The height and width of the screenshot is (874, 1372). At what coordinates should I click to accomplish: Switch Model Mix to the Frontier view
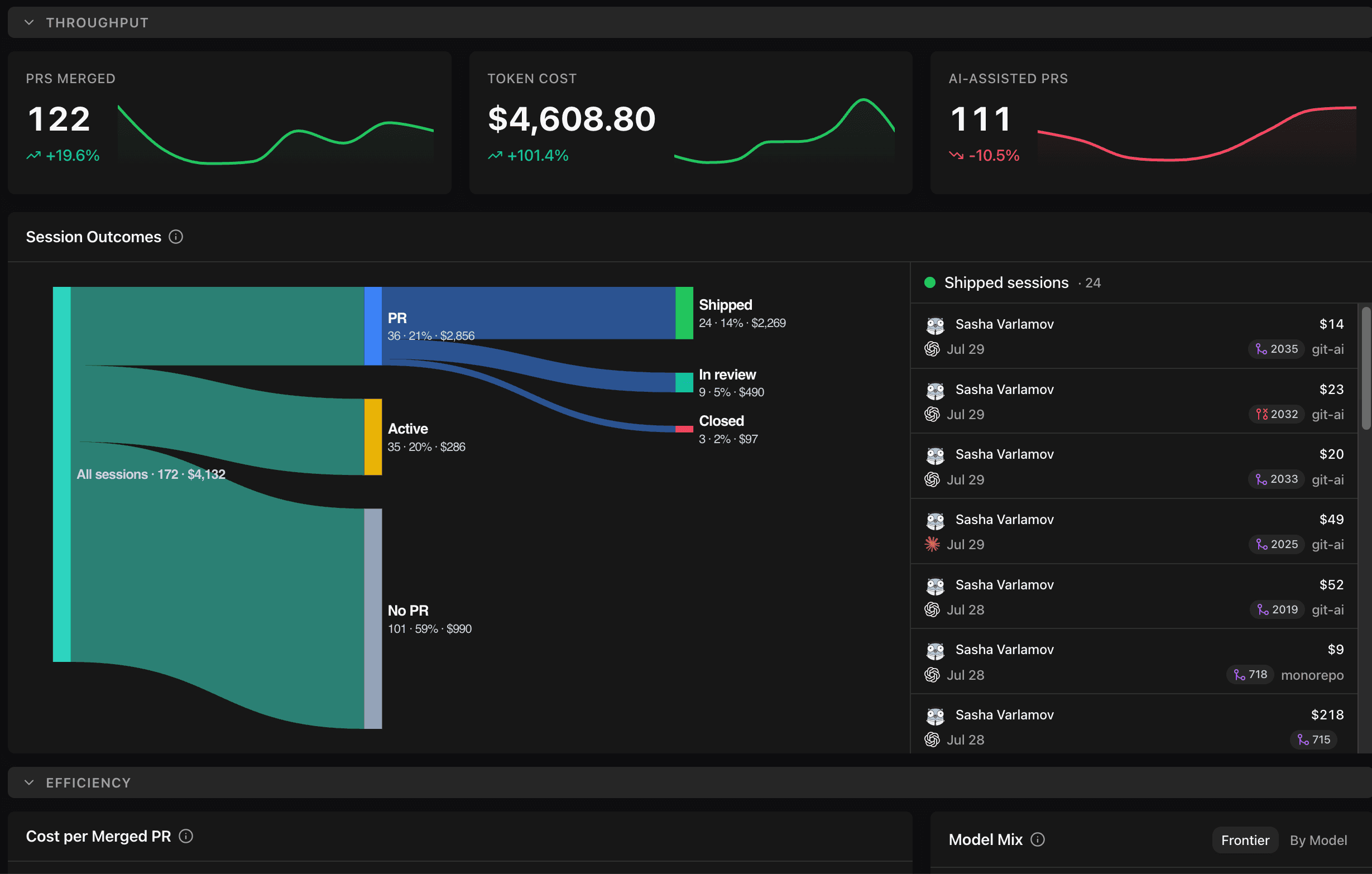pyautogui.click(x=1245, y=841)
